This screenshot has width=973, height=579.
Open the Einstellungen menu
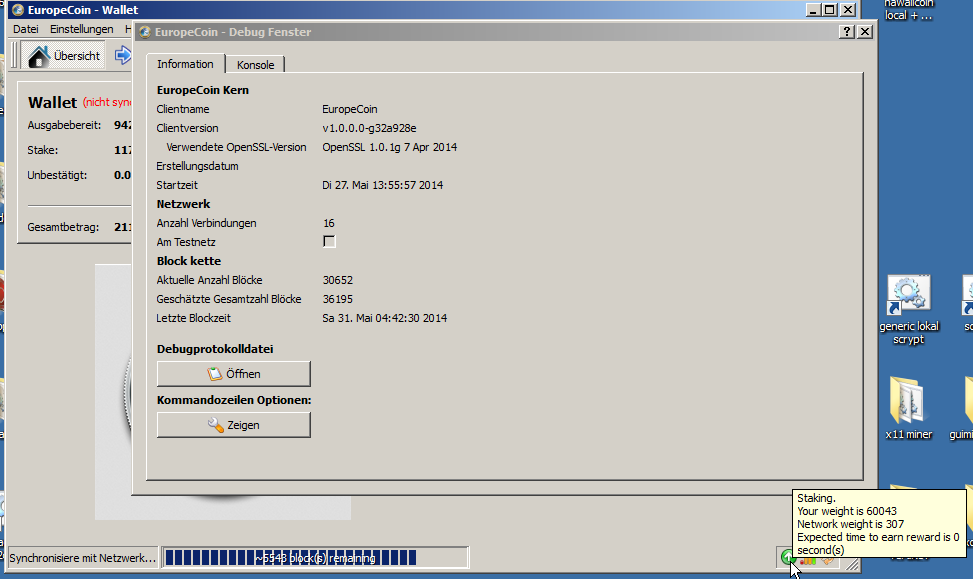pyautogui.click(x=81, y=29)
